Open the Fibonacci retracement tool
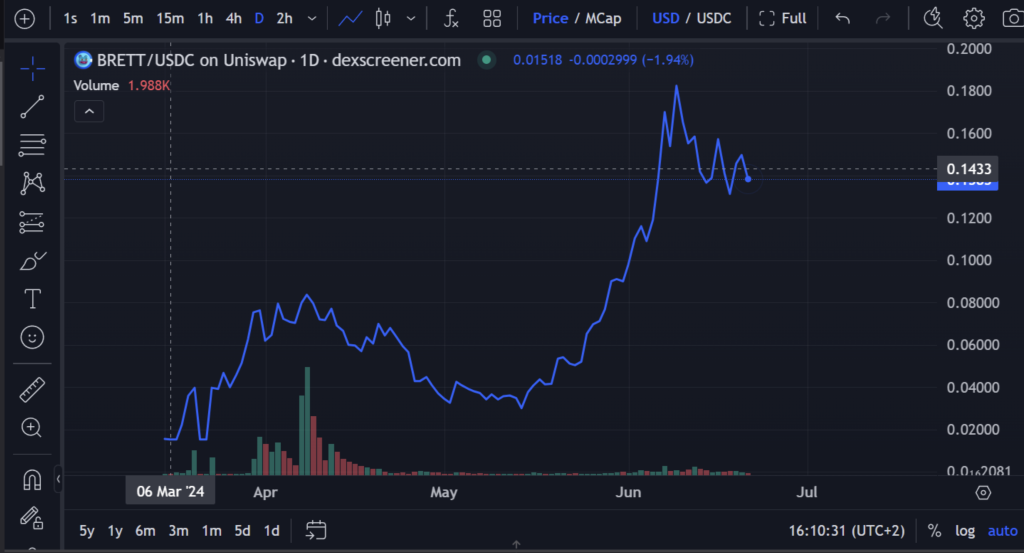Image resolution: width=1024 pixels, height=553 pixels. click(x=32, y=144)
